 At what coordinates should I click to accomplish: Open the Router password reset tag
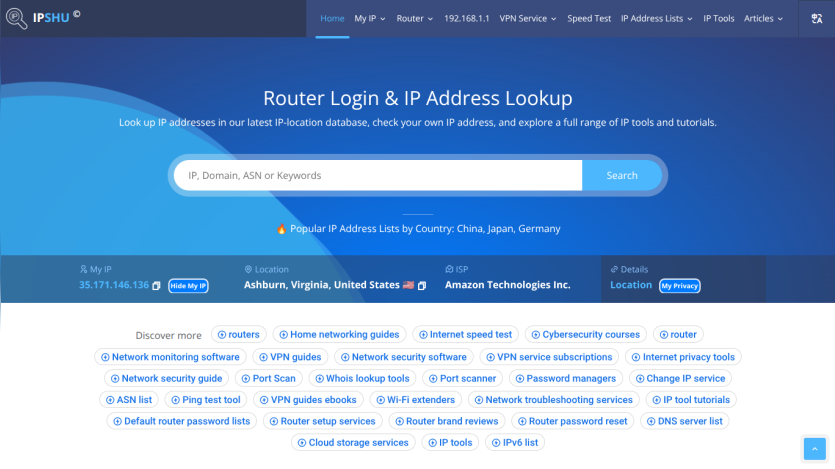click(x=572, y=421)
